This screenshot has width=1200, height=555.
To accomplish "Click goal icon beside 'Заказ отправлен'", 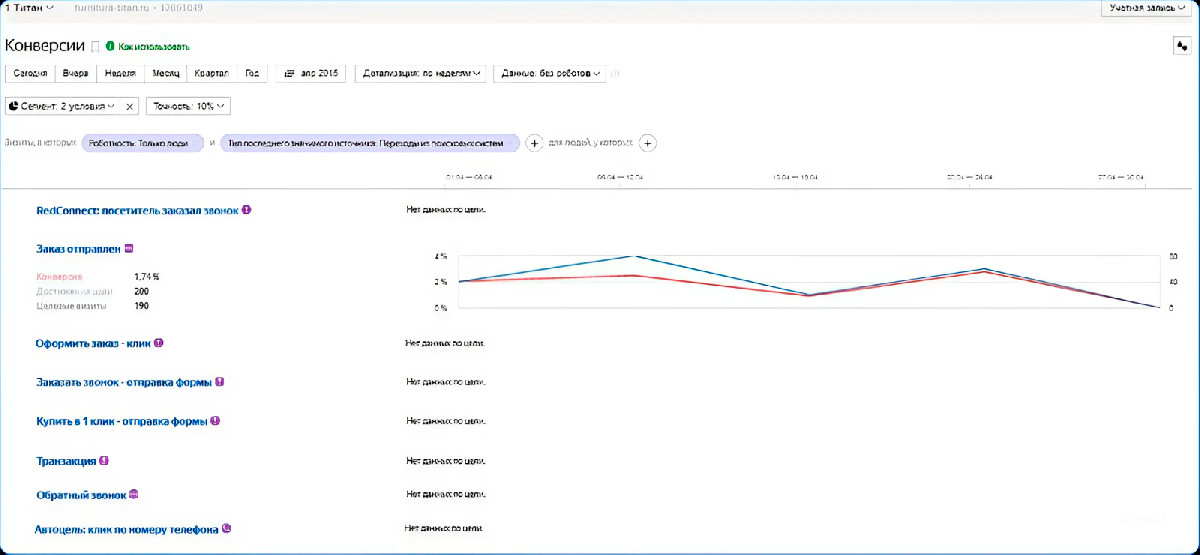I will point(129,248).
